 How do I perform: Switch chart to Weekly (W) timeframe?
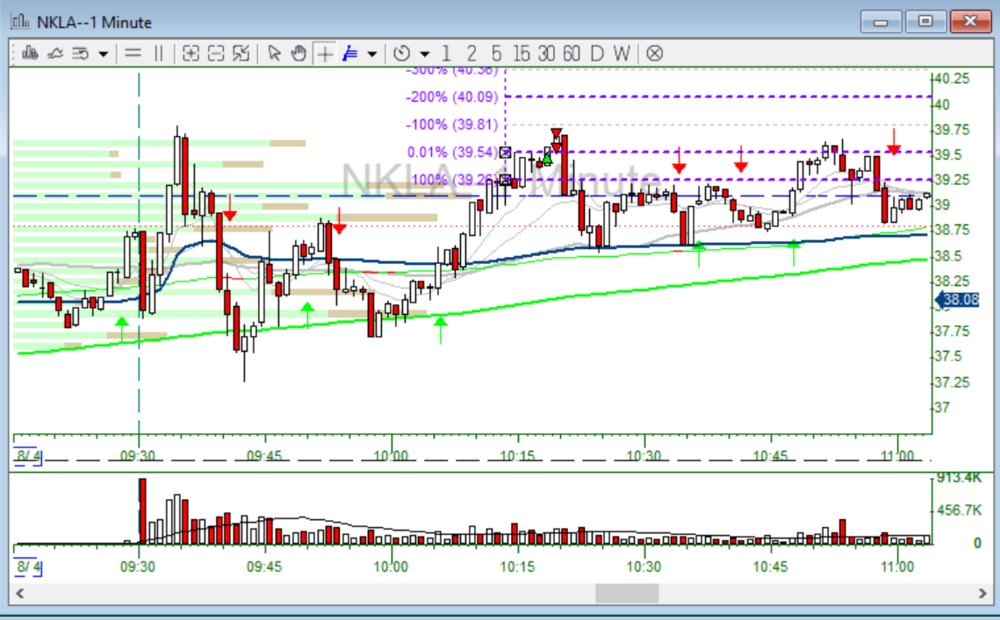[x=622, y=53]
